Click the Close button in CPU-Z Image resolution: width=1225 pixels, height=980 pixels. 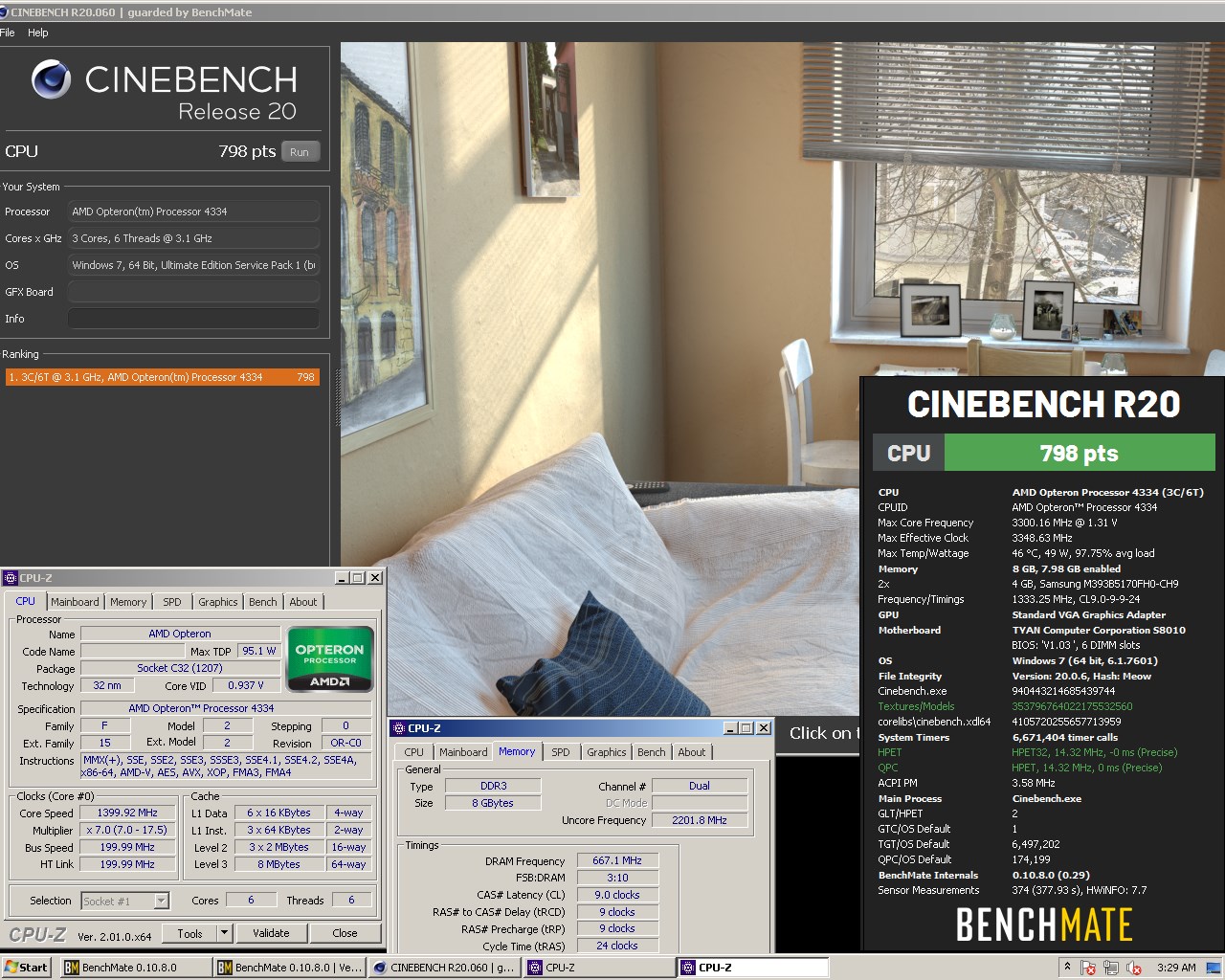(345, 933)
